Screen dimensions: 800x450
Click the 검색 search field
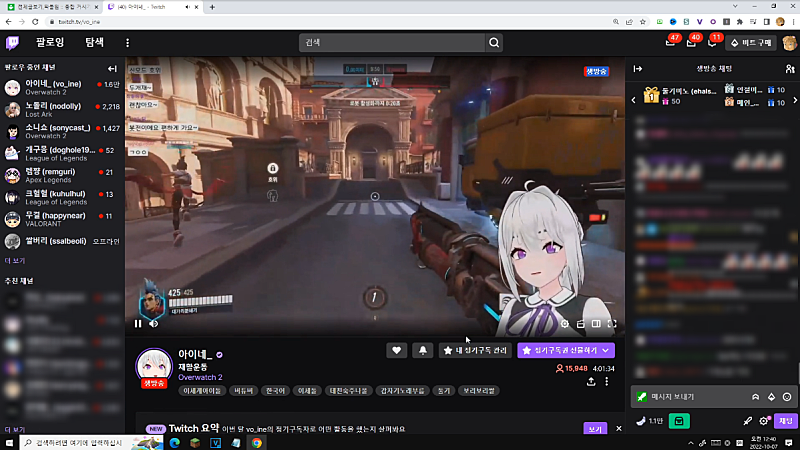point(392,43)
